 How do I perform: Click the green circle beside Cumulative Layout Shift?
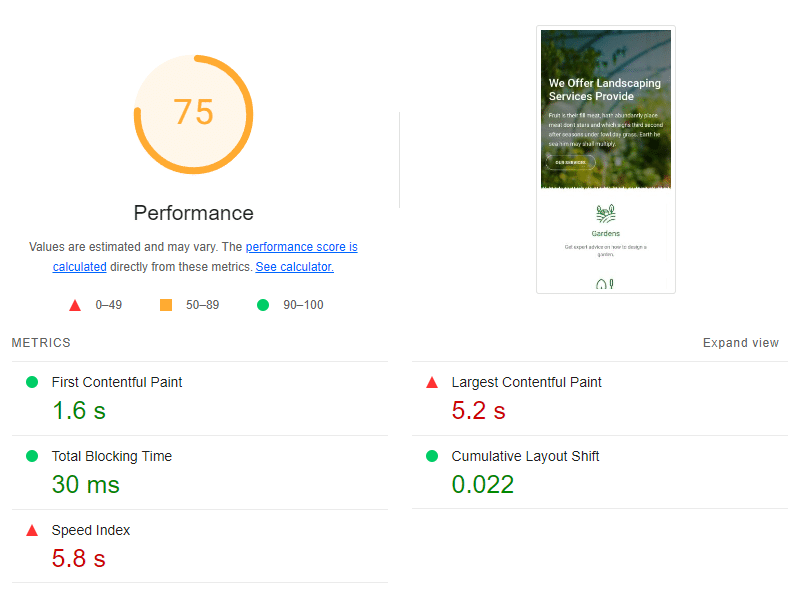tap(432, 456)
